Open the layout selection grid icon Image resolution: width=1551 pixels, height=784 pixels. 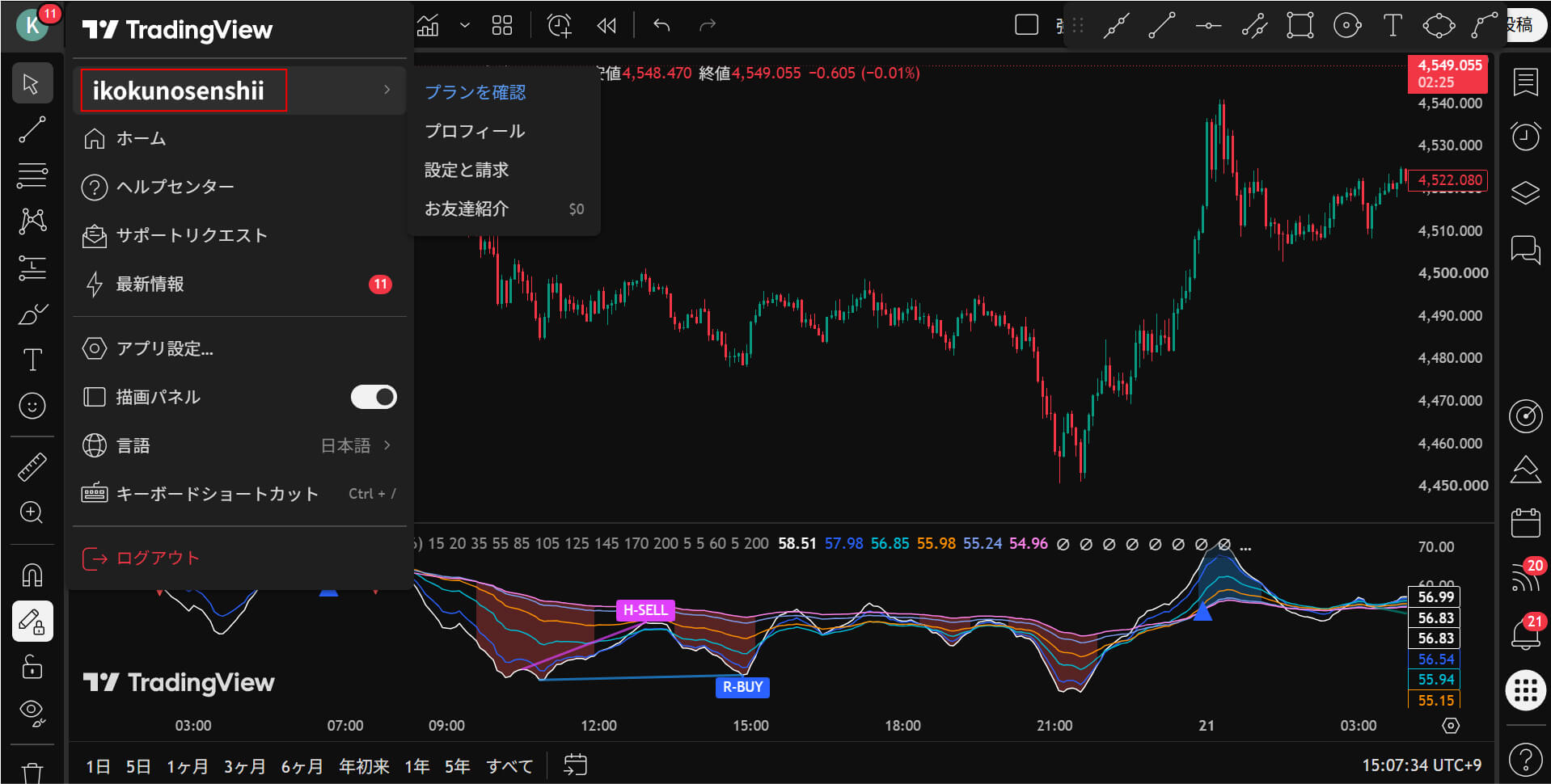click(502, 26)
